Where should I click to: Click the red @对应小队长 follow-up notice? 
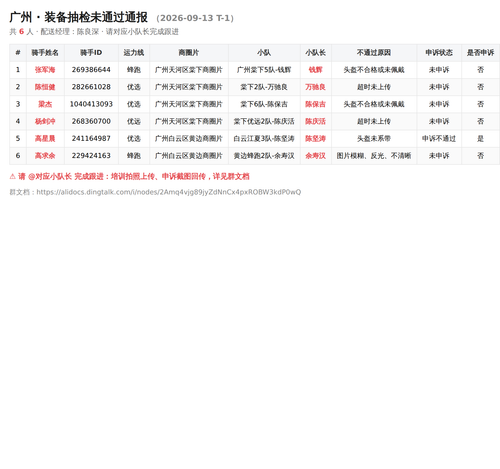tap(129, 176)
